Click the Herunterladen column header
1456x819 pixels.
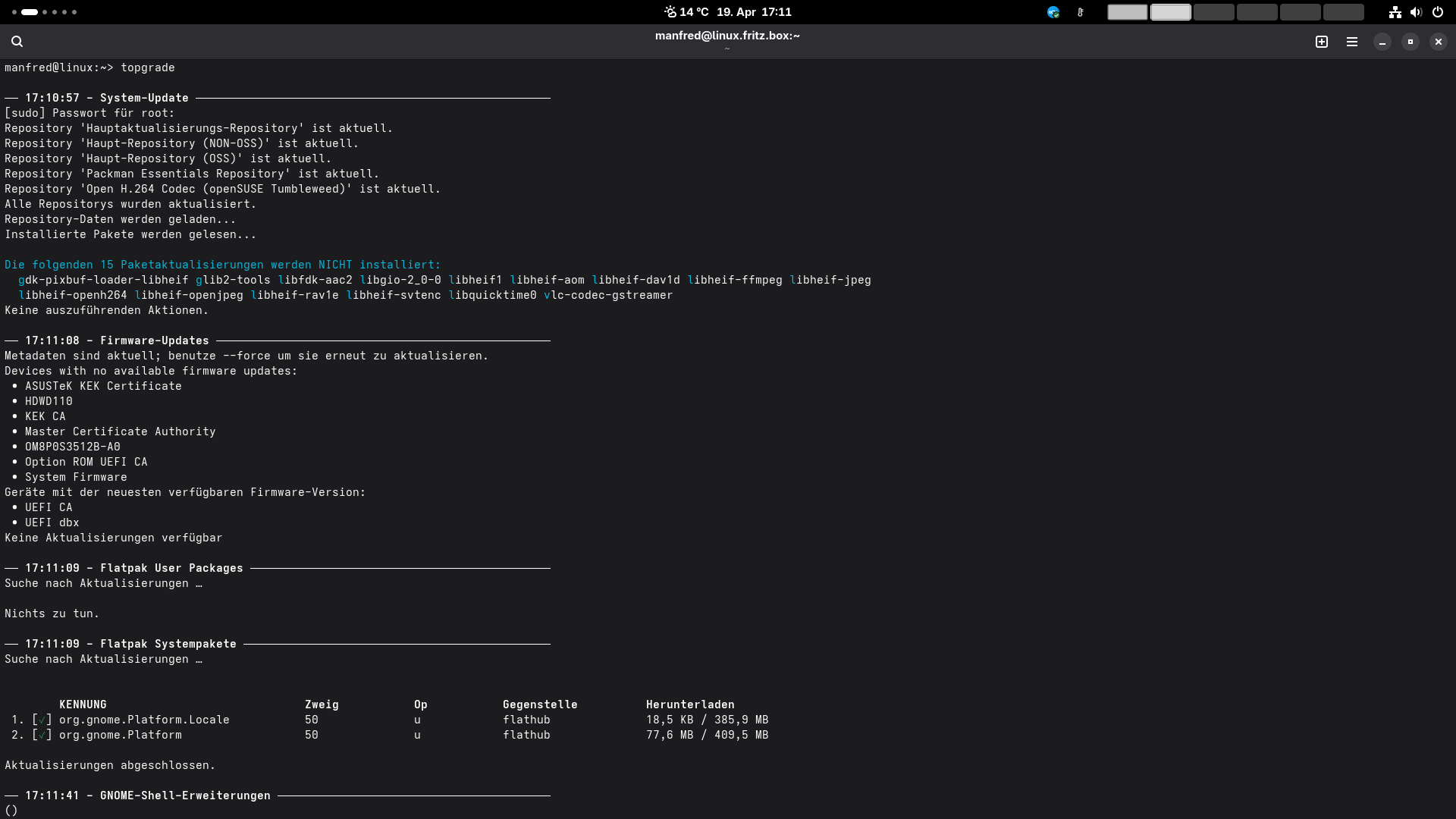pyautogui.click(x=690, y=704)
